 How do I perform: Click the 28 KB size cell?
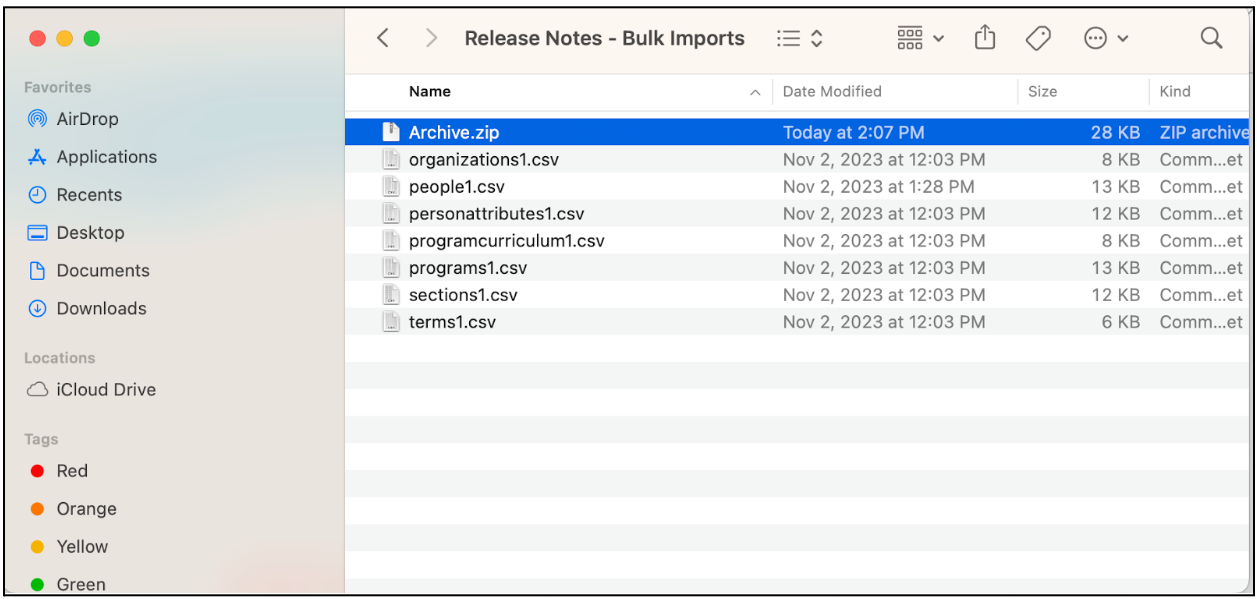[1115, 132]
